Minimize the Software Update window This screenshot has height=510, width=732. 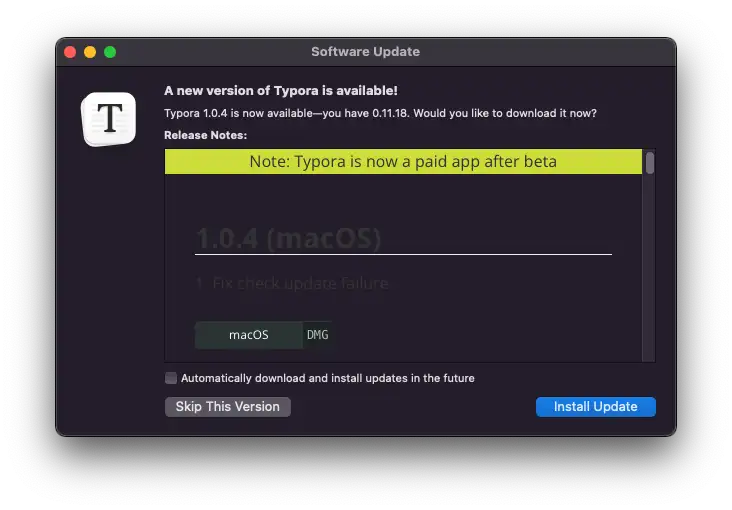[x=90, y=52]
